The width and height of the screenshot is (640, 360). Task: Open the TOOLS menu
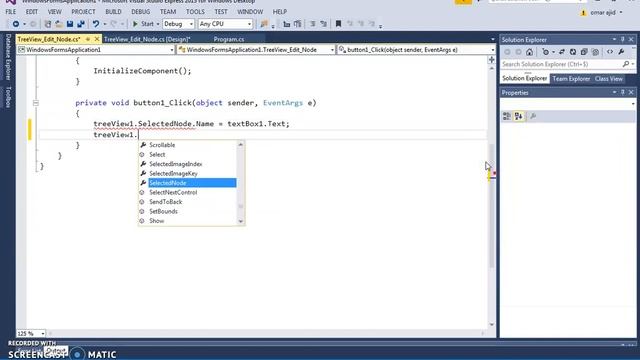[x=195, y=12]
